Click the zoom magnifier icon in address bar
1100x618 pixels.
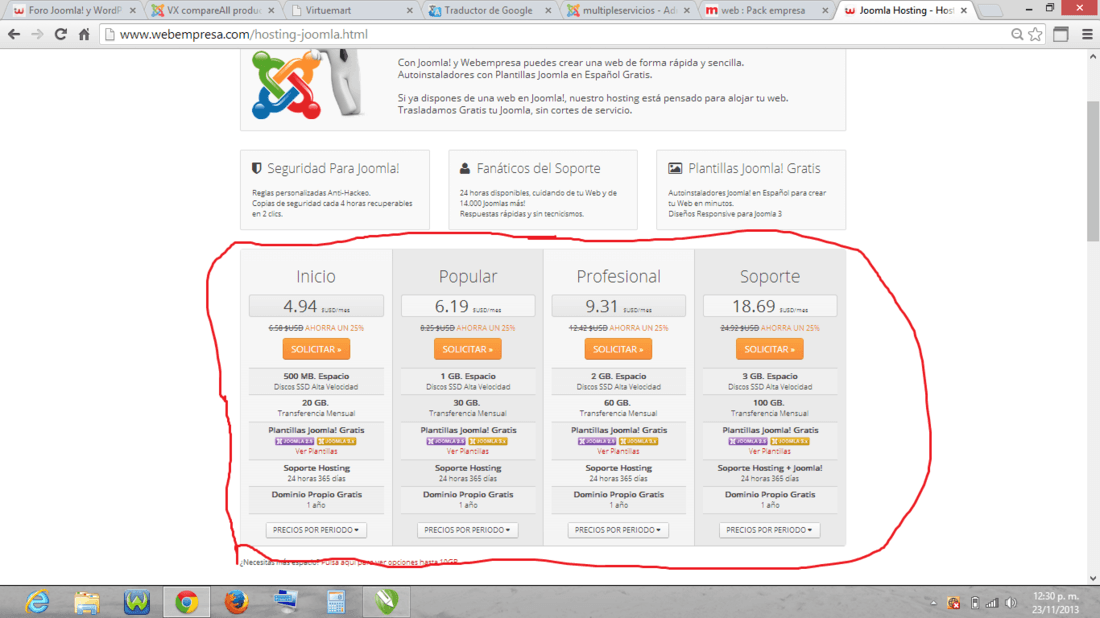pos(1017,34)
